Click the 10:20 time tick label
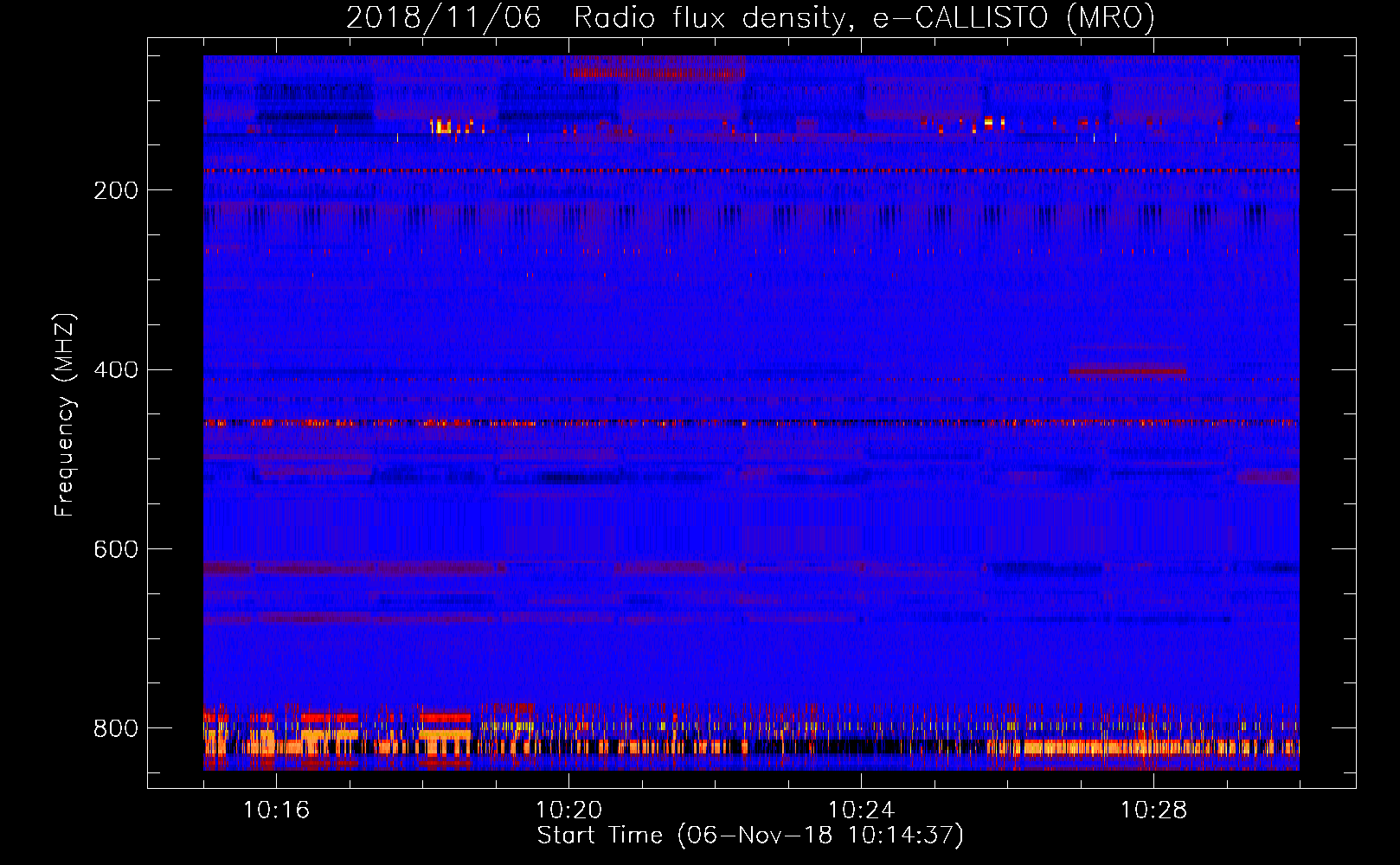The width and height of the screenshot is (1400, 865). click(569, 811)
